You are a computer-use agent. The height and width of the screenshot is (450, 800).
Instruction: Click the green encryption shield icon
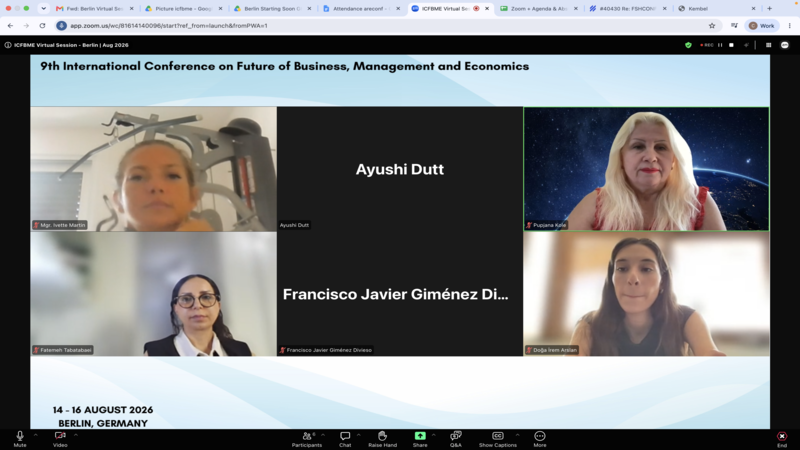pos(688,45)
